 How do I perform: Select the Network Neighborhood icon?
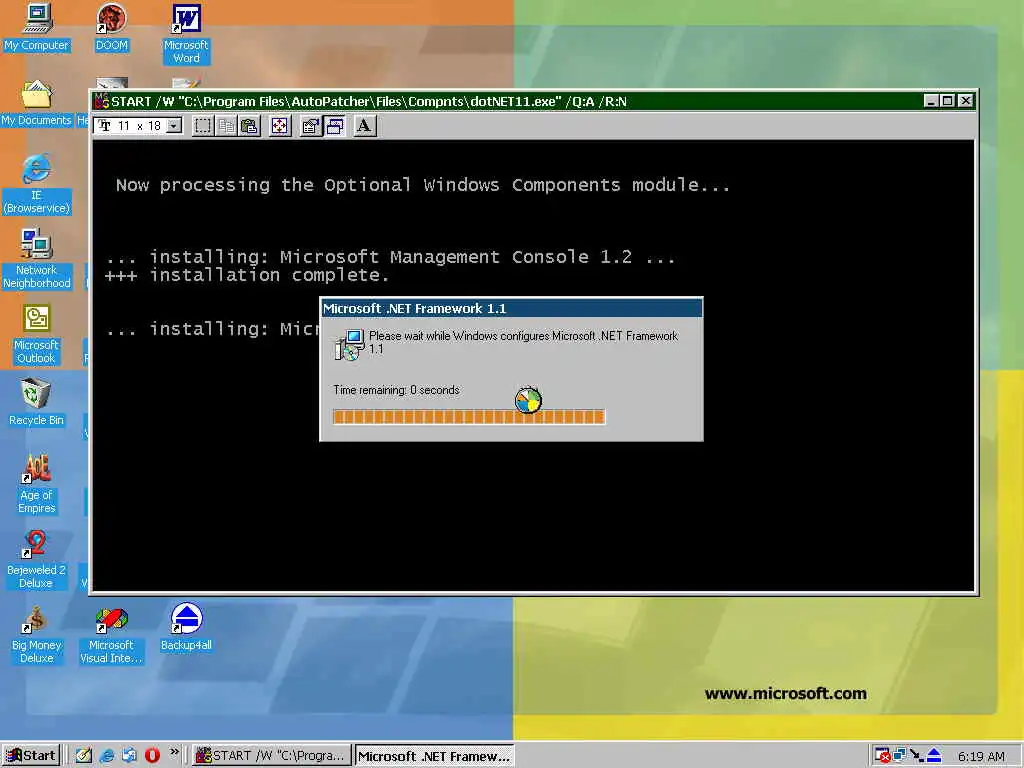pos(37,259)
